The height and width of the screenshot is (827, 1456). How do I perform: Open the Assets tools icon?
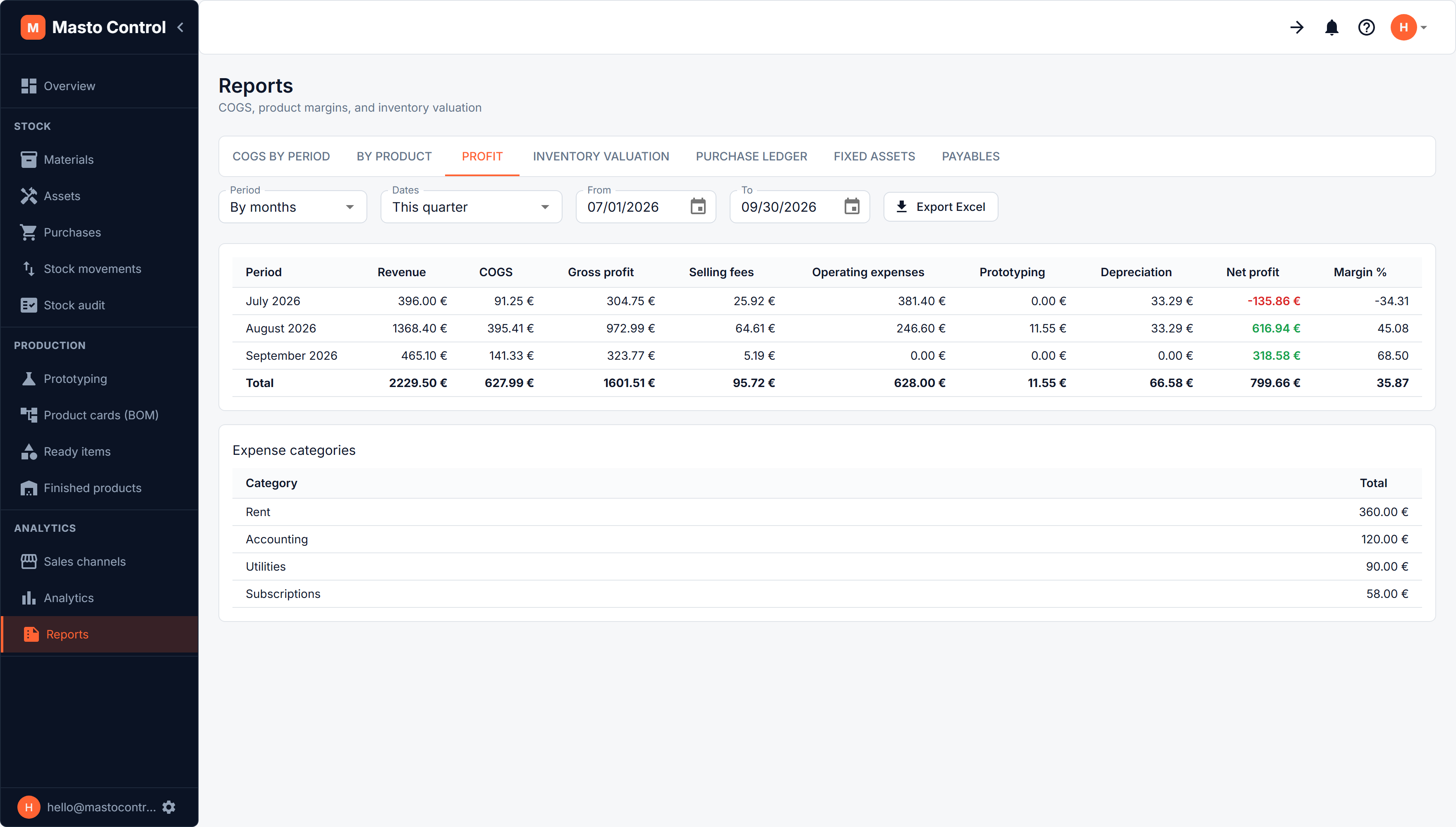[29, 196]
